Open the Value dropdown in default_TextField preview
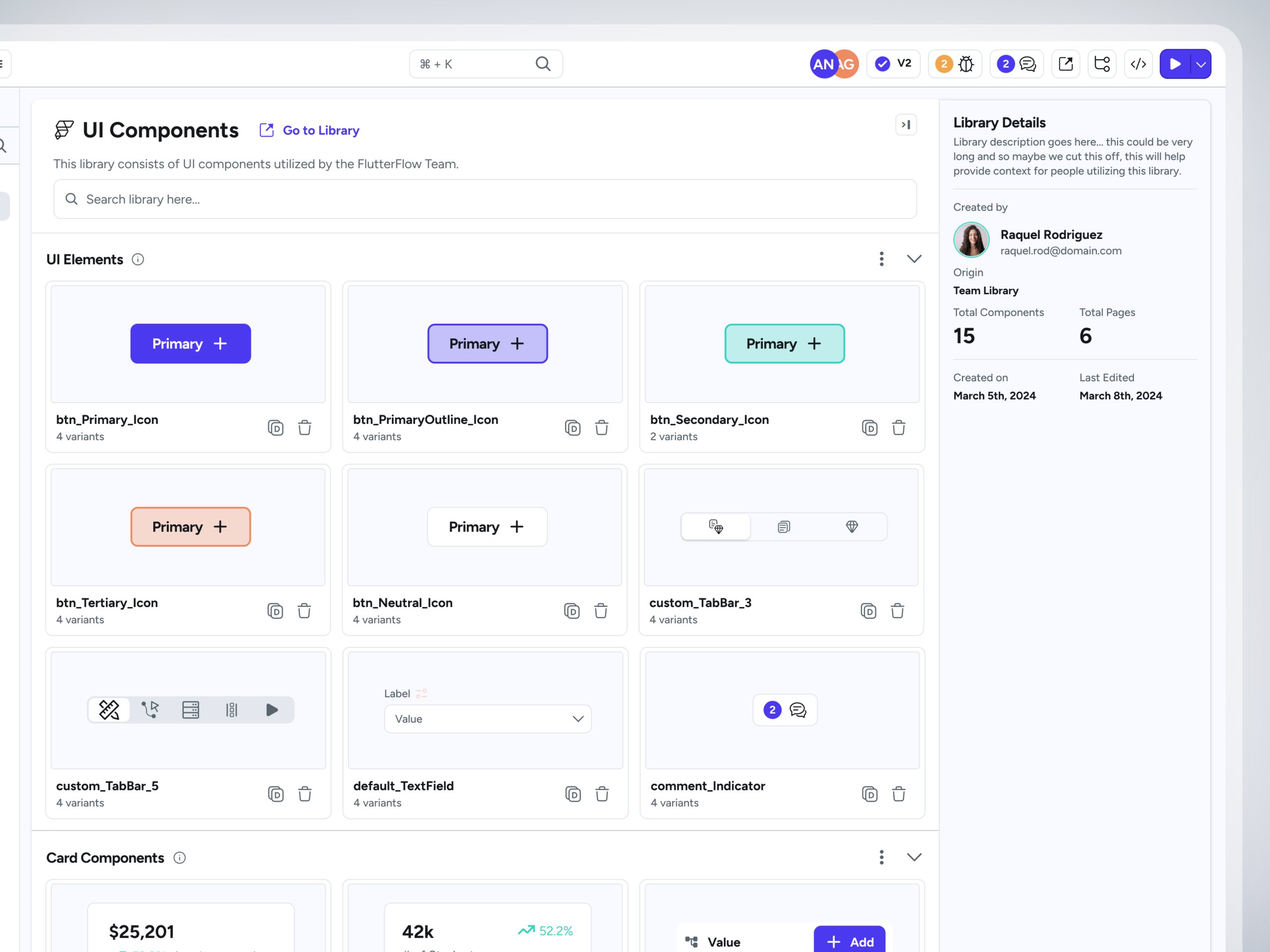 coord(488,718)
